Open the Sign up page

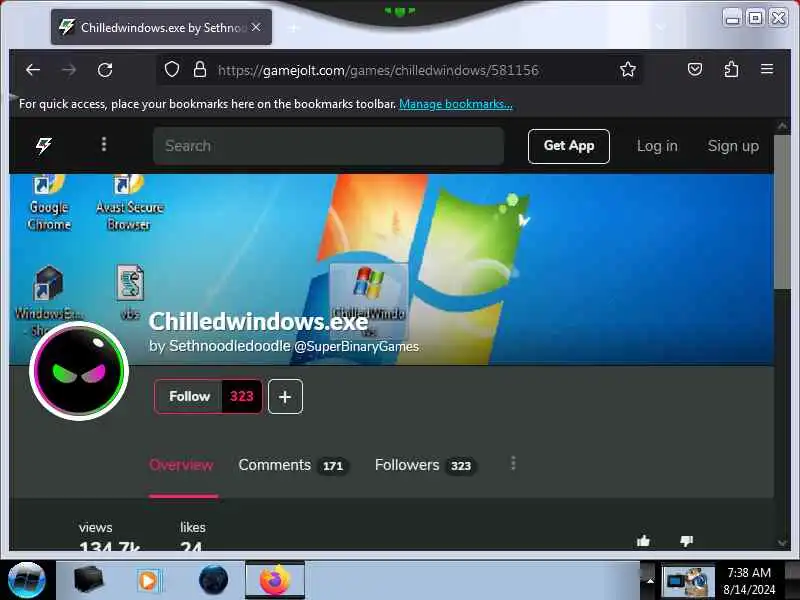tap(733, 146)
